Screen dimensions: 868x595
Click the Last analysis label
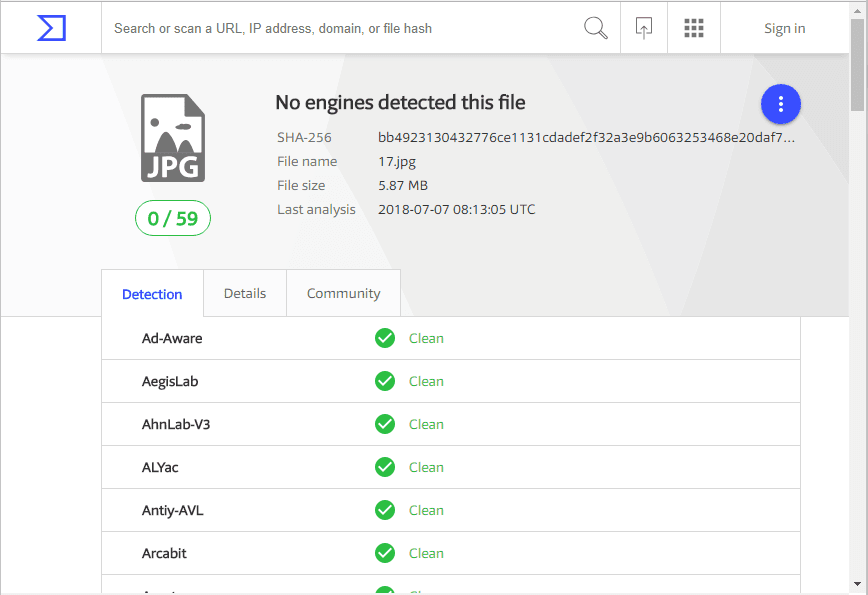[316, 210]
